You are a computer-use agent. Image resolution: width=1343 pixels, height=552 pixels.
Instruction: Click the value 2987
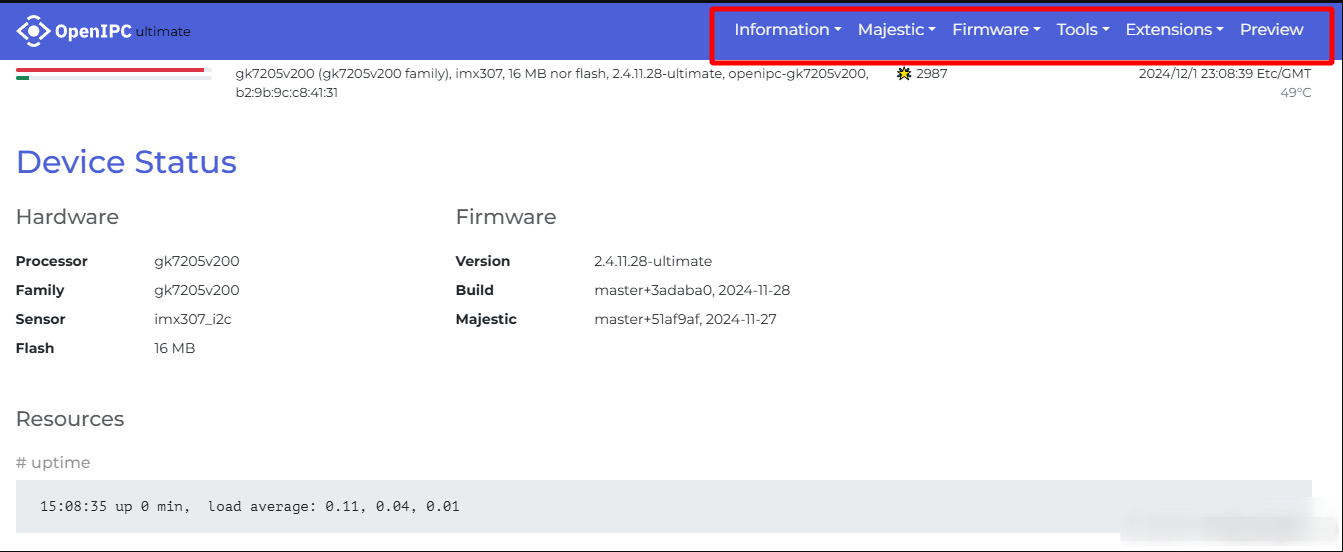tap(932, 74)
